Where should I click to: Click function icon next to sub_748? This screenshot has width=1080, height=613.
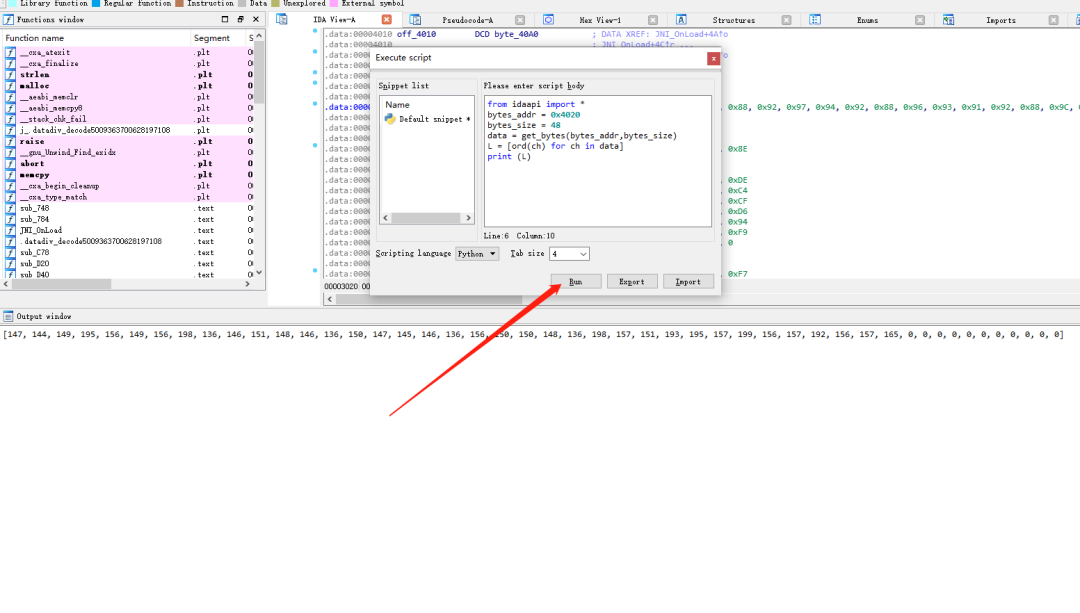10,208
